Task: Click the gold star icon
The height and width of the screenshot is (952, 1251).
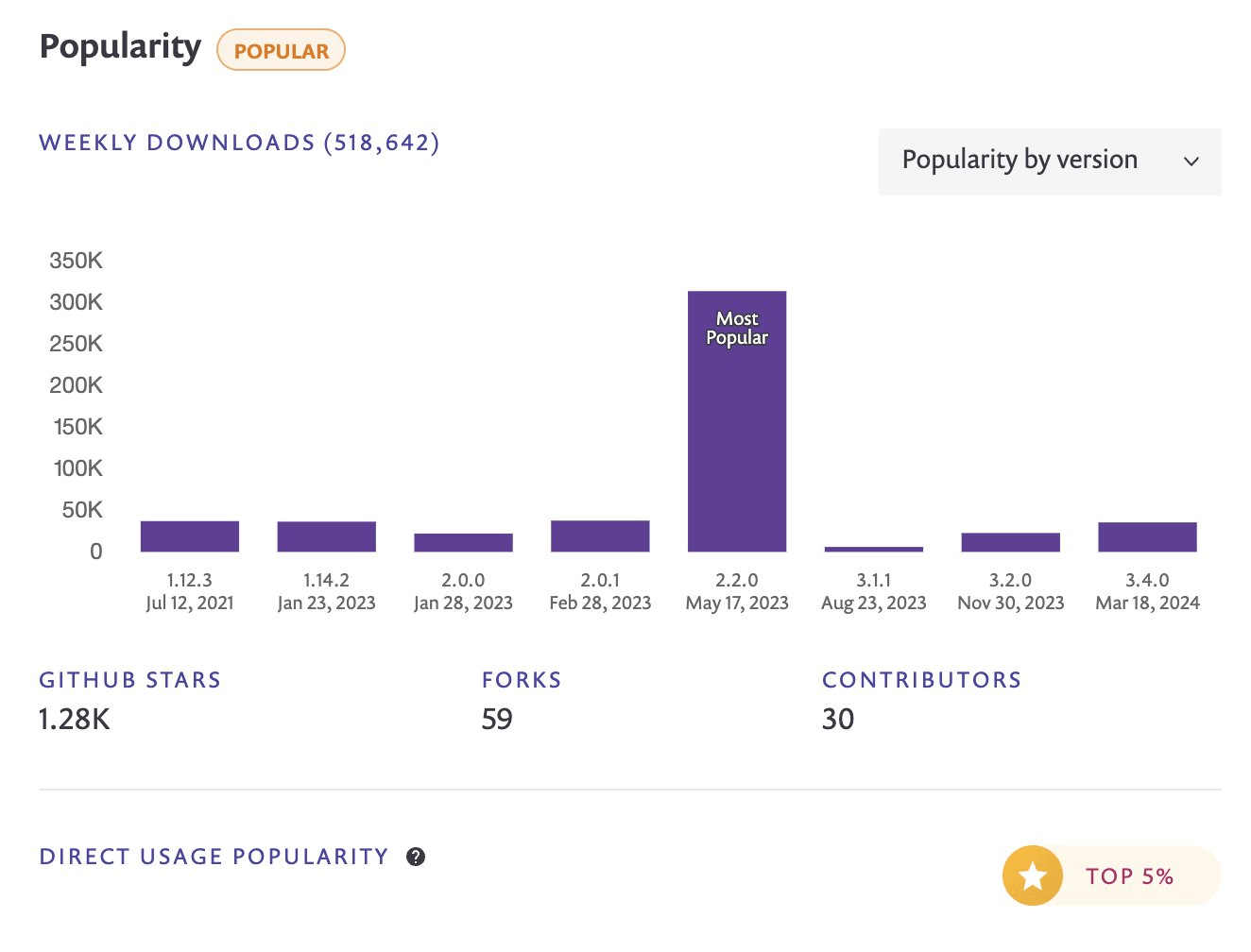Action: (1033, 875)
